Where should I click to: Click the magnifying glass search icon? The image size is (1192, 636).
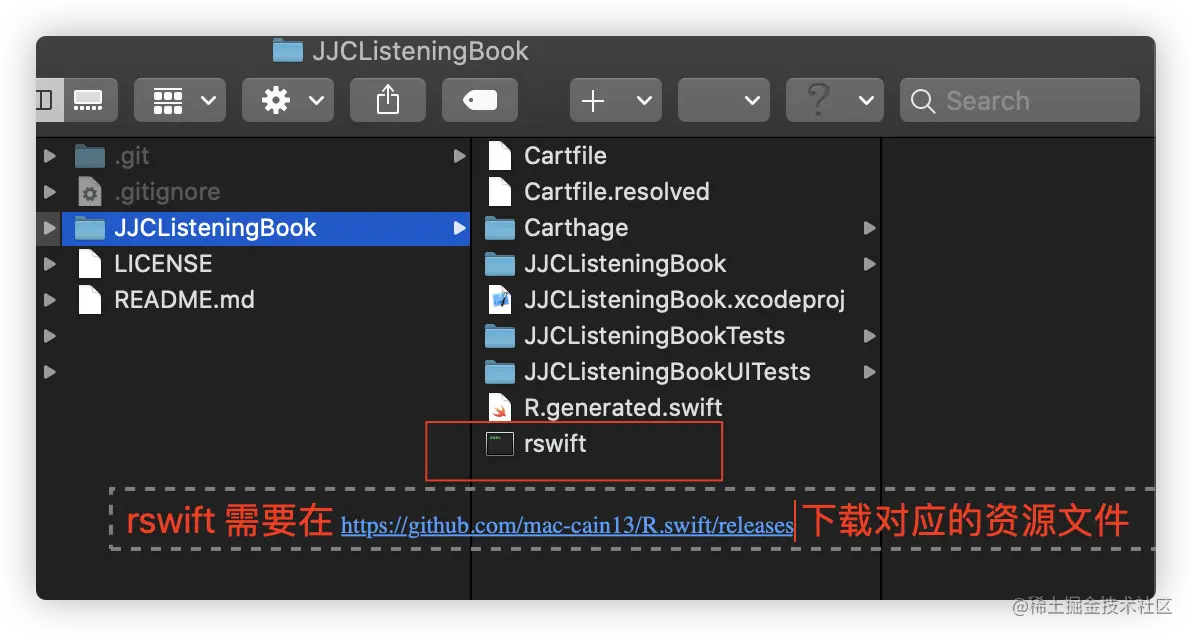click(923, 101)
